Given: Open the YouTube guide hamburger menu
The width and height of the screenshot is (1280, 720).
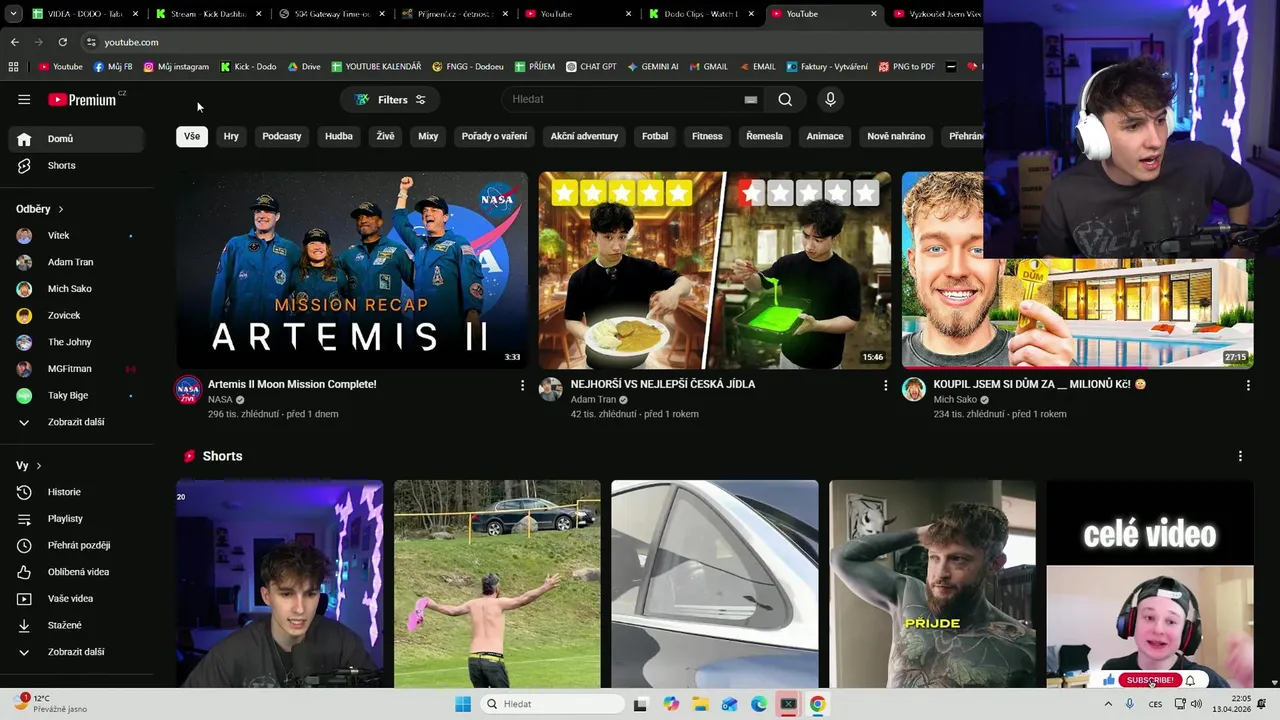Looking at the screenshot, I should [x=24, y=99].
